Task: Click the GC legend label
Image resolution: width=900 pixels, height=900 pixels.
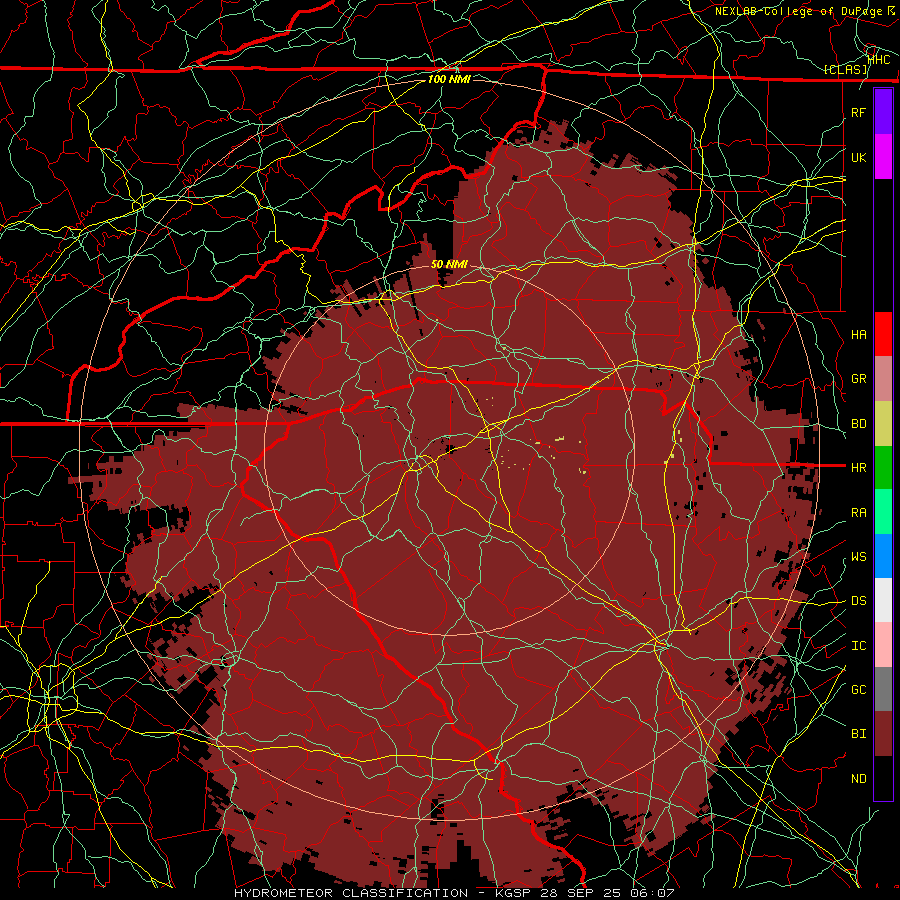Action: tap(858, 689)
